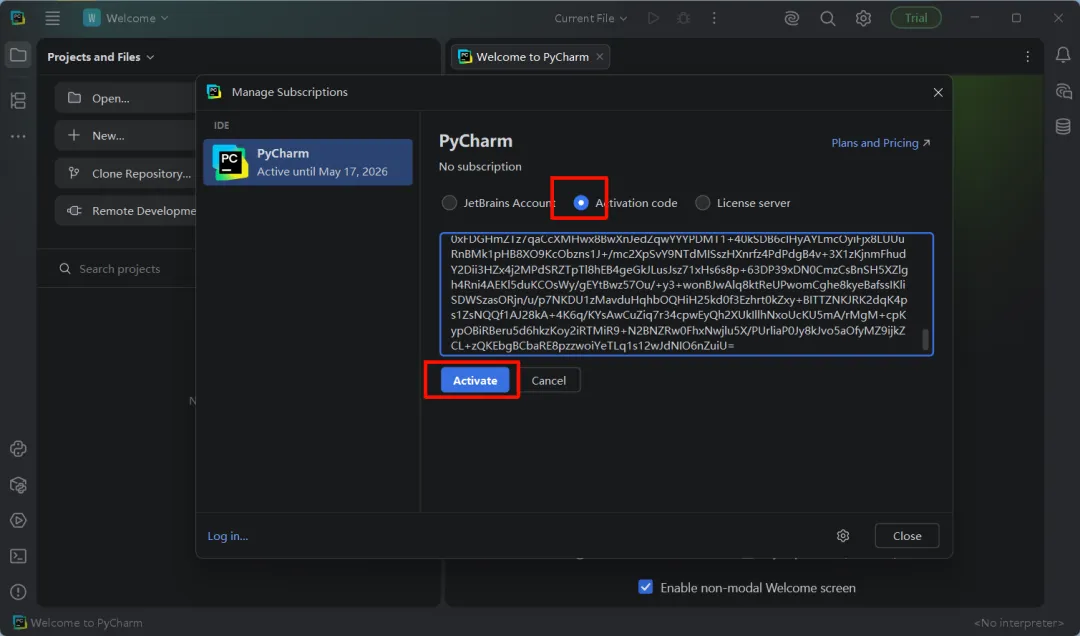Open the More Actions vertical dots in toolbar

[714, 18]
